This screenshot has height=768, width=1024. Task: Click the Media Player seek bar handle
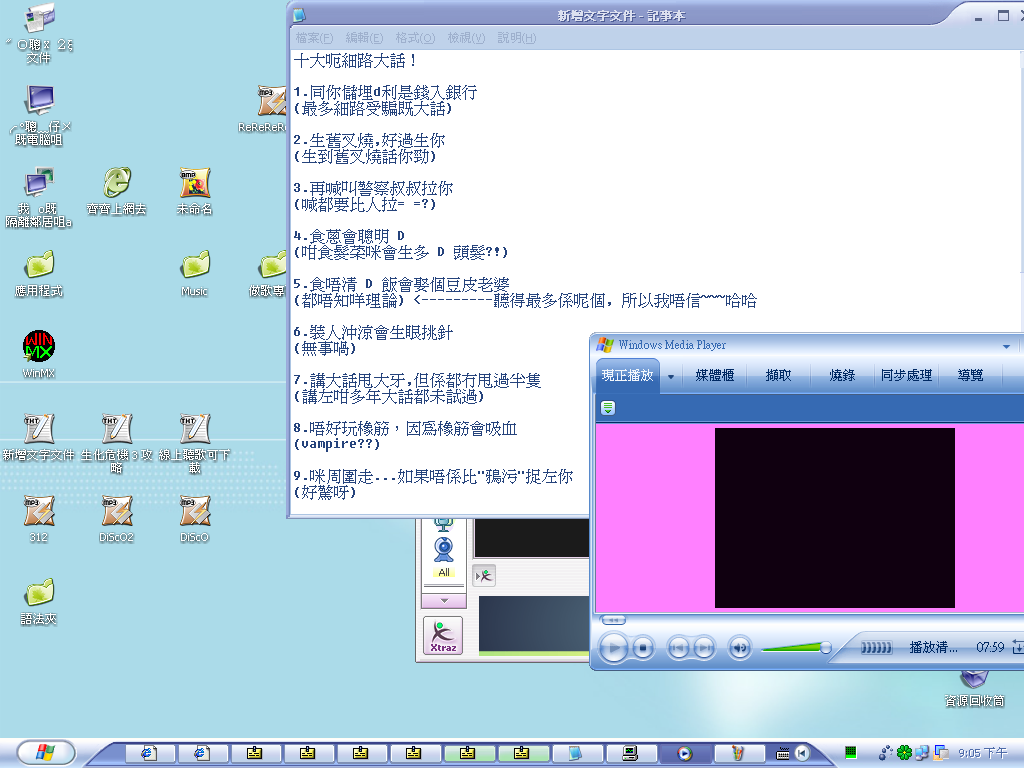tap(613, 620)
